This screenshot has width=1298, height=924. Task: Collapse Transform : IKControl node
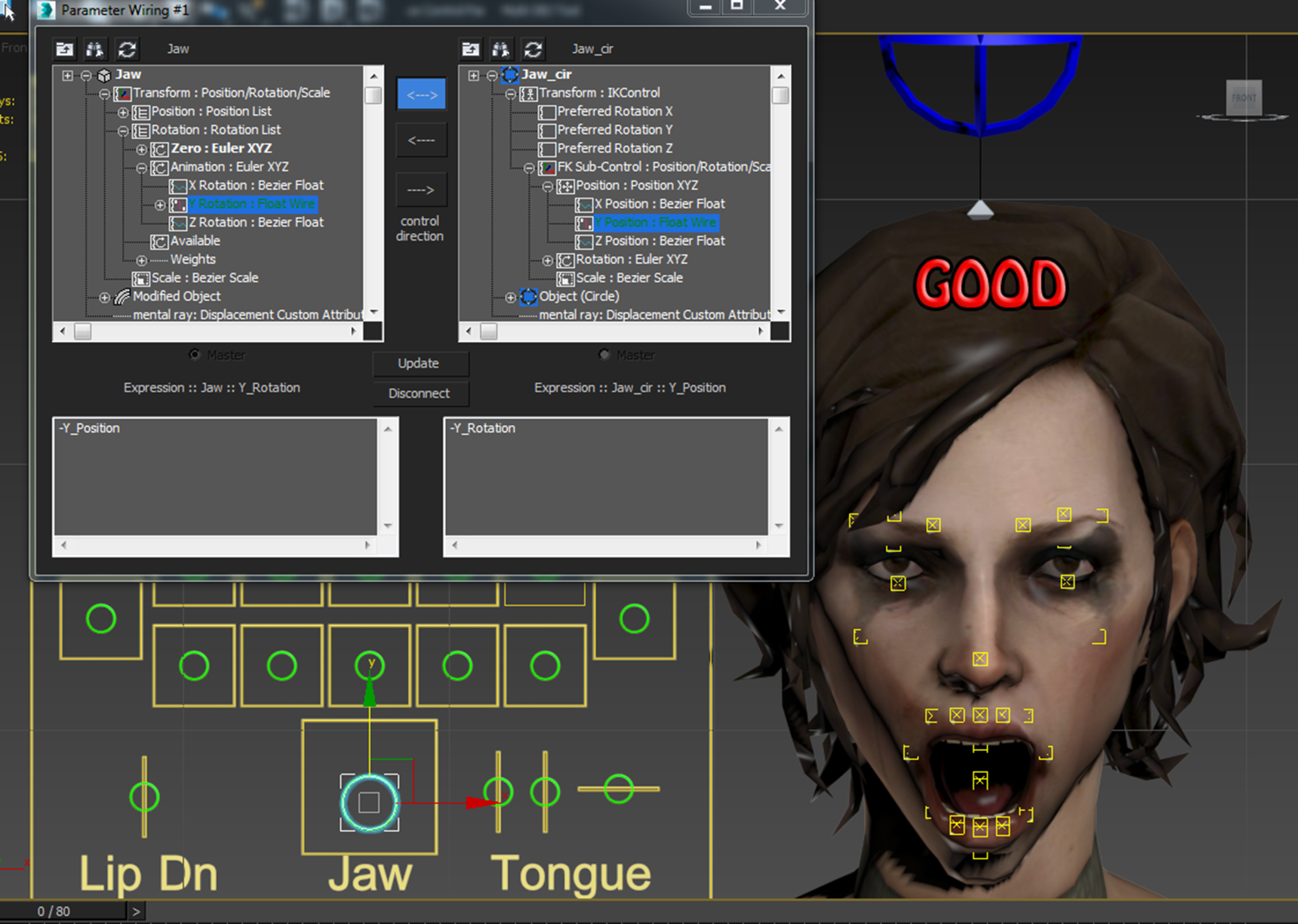point(511,94)
